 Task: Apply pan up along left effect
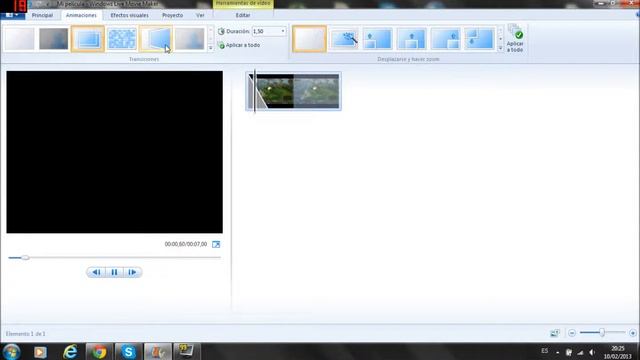pos(378,39)
